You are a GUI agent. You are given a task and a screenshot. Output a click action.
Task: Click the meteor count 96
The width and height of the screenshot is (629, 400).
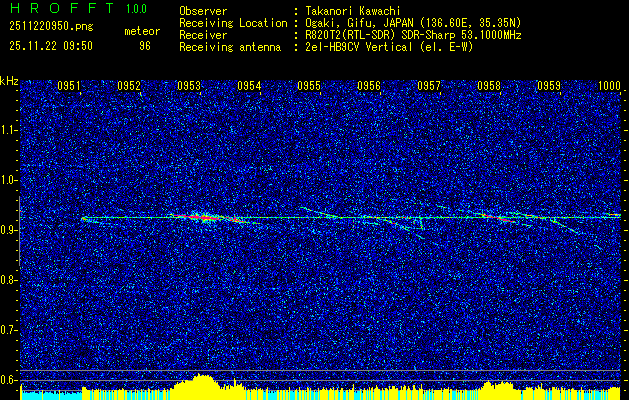[145, 46]
